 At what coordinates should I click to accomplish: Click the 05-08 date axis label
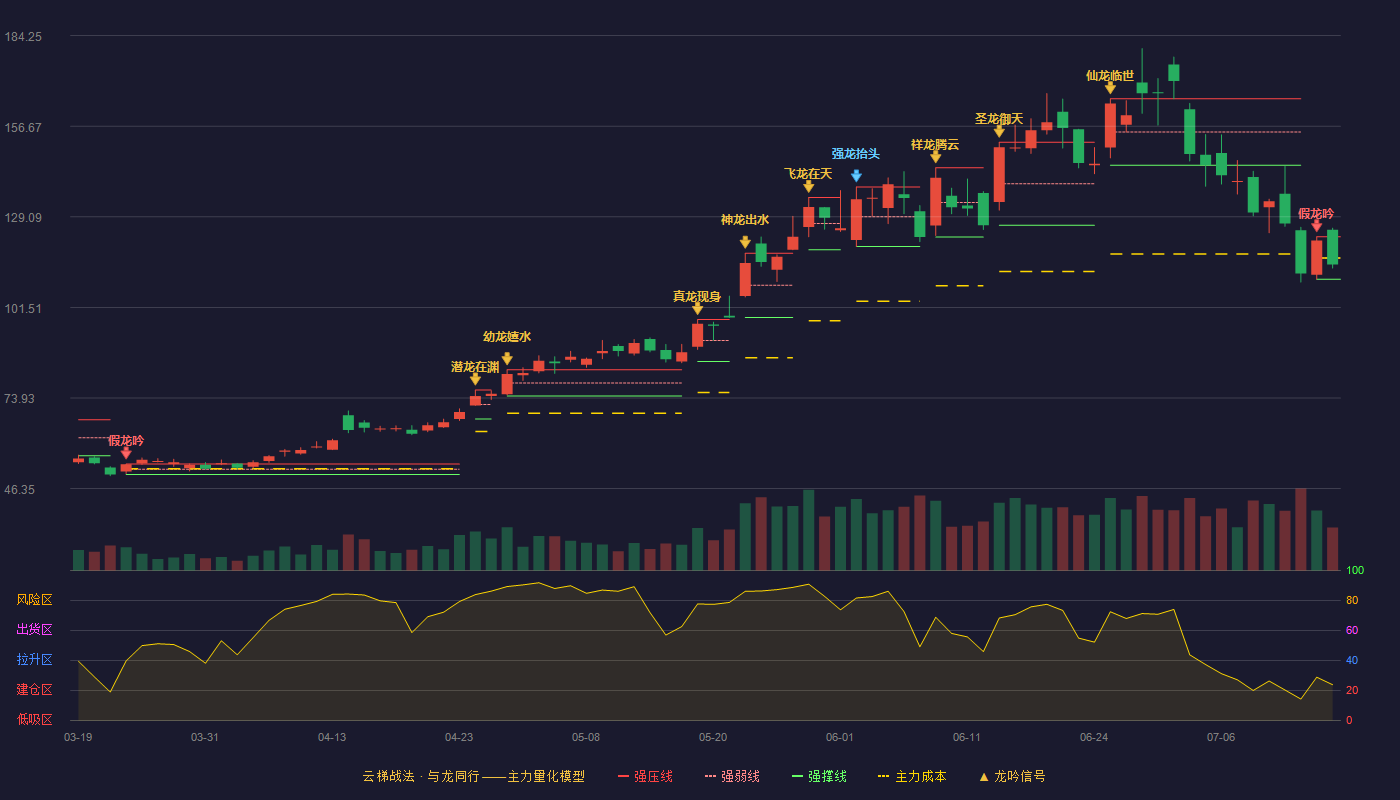coord(586,737)
